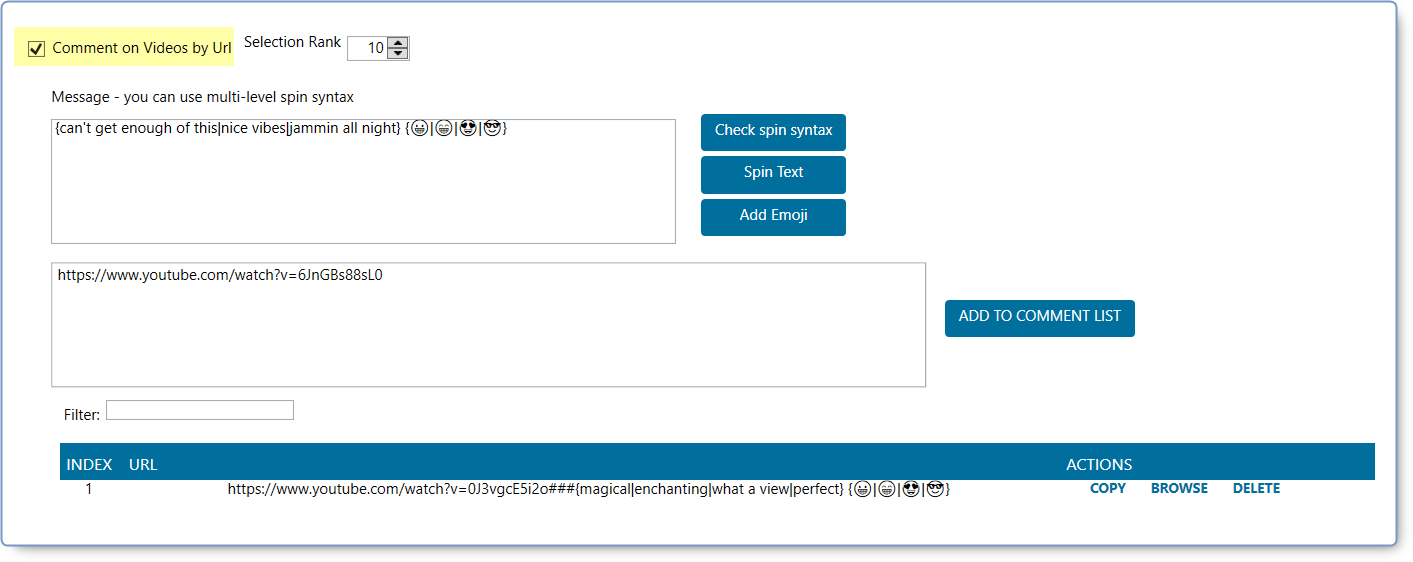Sort by the INDEX column header

pyautogui.click(x=89, y=464)
